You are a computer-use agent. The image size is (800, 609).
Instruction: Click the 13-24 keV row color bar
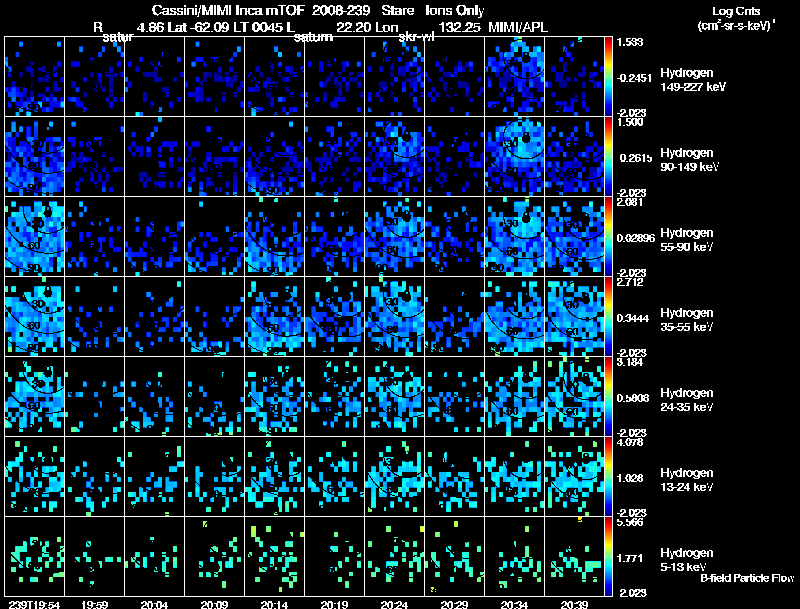click(608, 477)
